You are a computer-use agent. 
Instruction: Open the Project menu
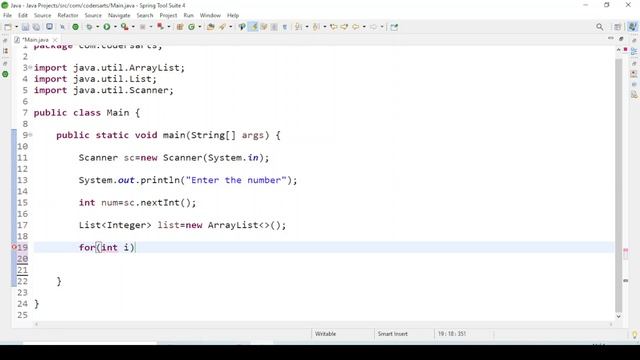(x=168, y=16)
